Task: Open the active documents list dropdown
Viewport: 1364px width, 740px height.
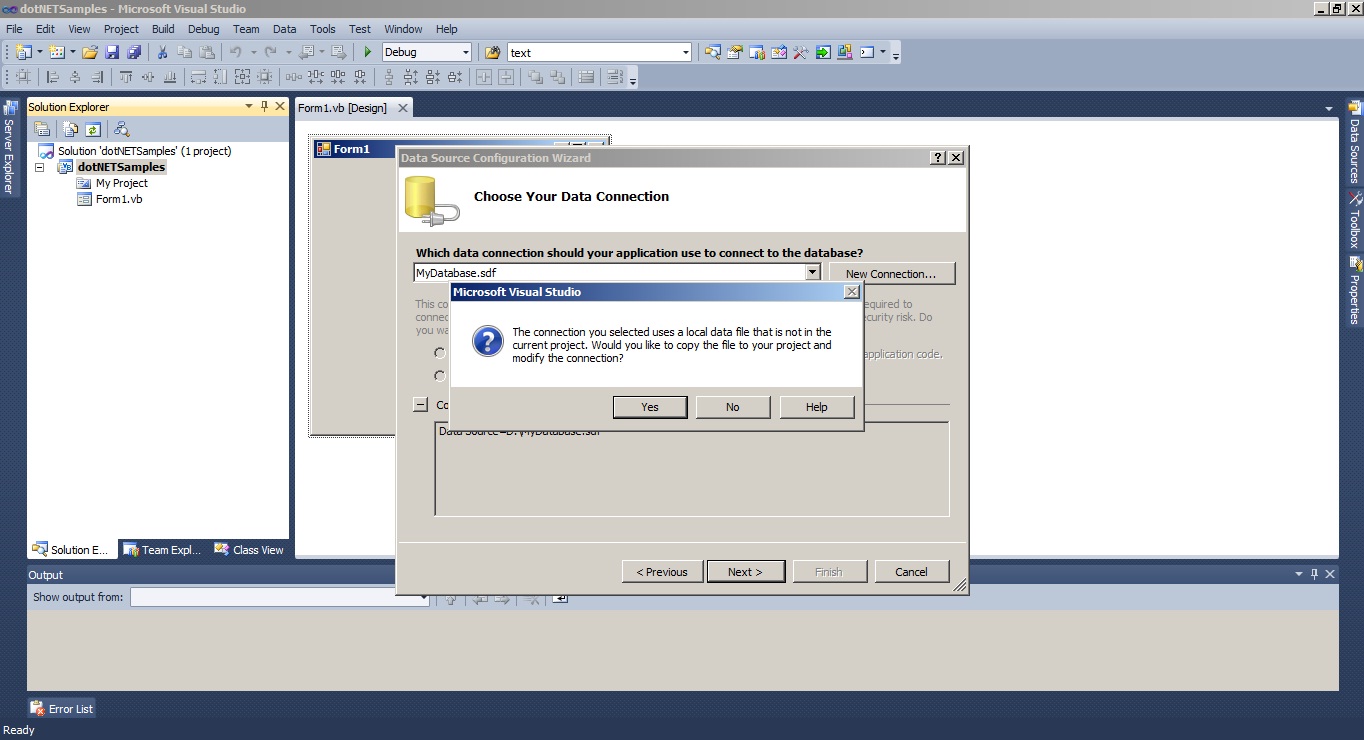Action: point(1329,108)
